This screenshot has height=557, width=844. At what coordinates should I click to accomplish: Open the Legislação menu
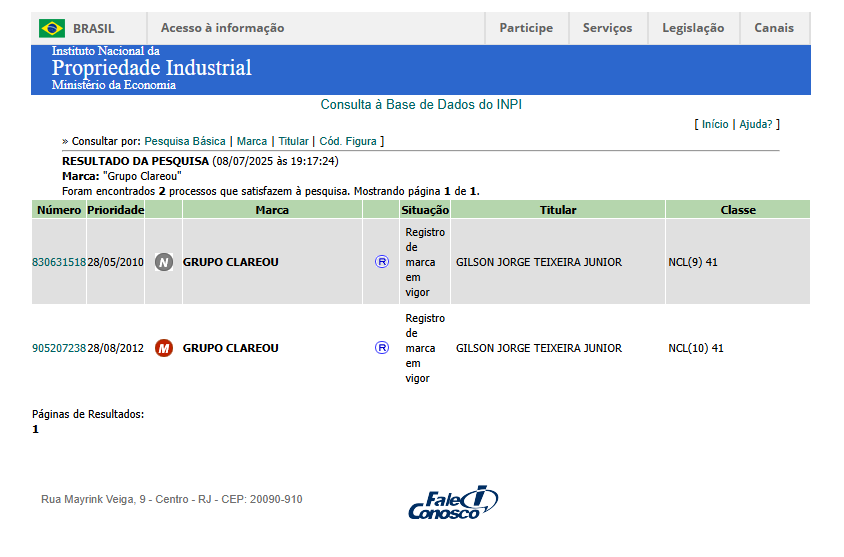693,28
